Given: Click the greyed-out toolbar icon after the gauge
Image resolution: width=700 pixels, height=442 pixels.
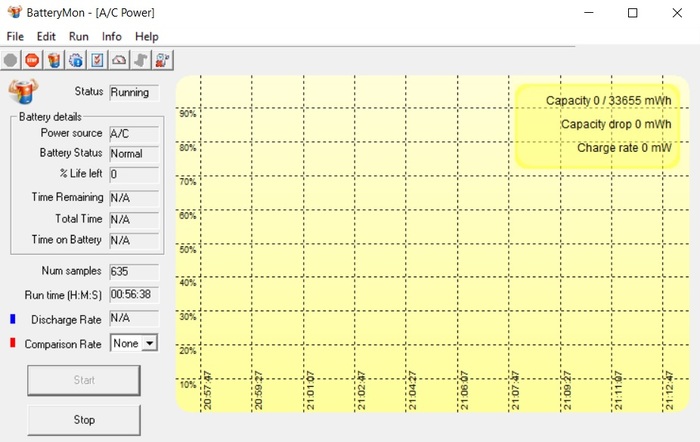Looking at the screenshot, I should click(142, 60).
